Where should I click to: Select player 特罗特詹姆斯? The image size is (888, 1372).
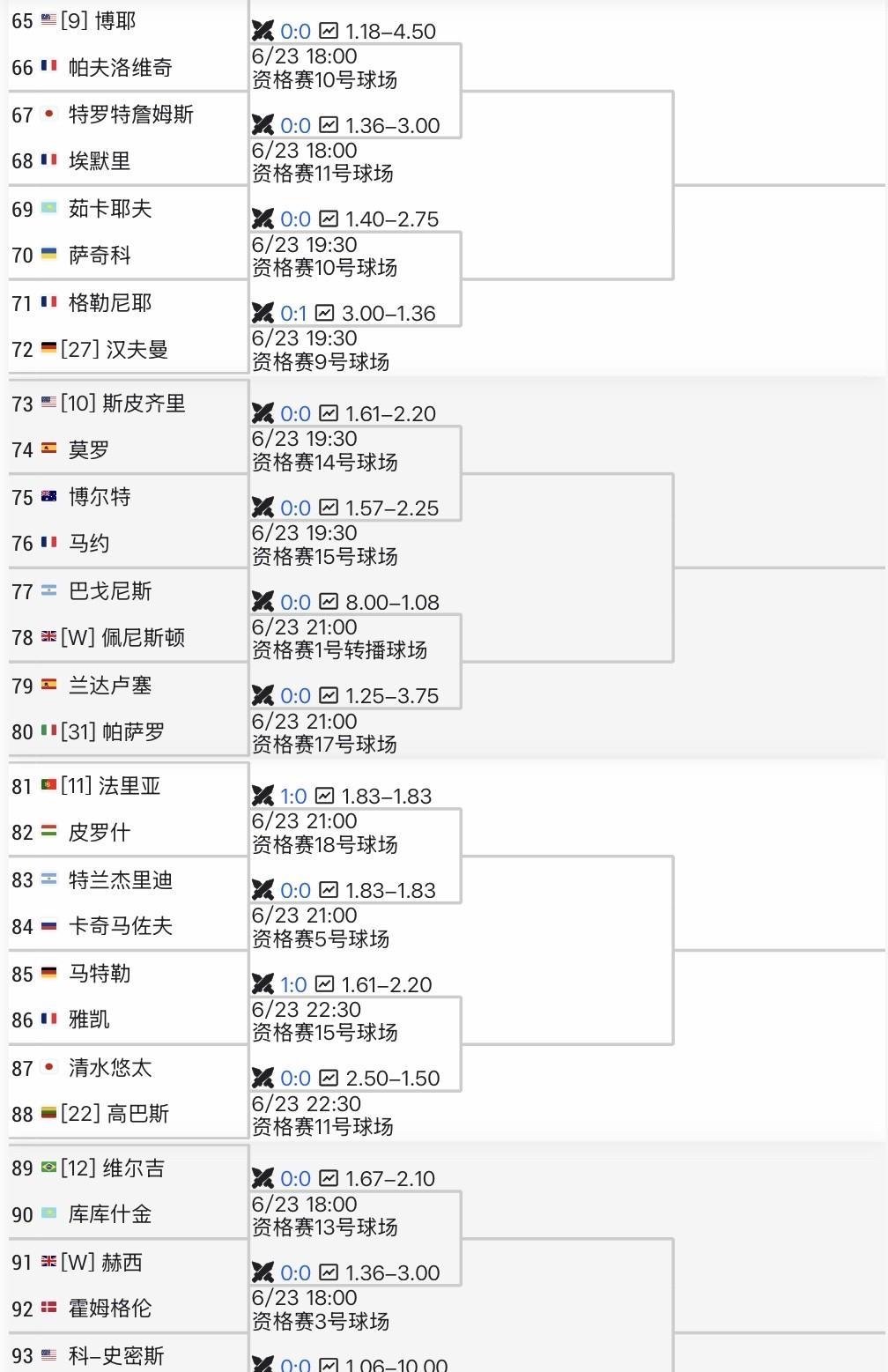click(131, 115)
